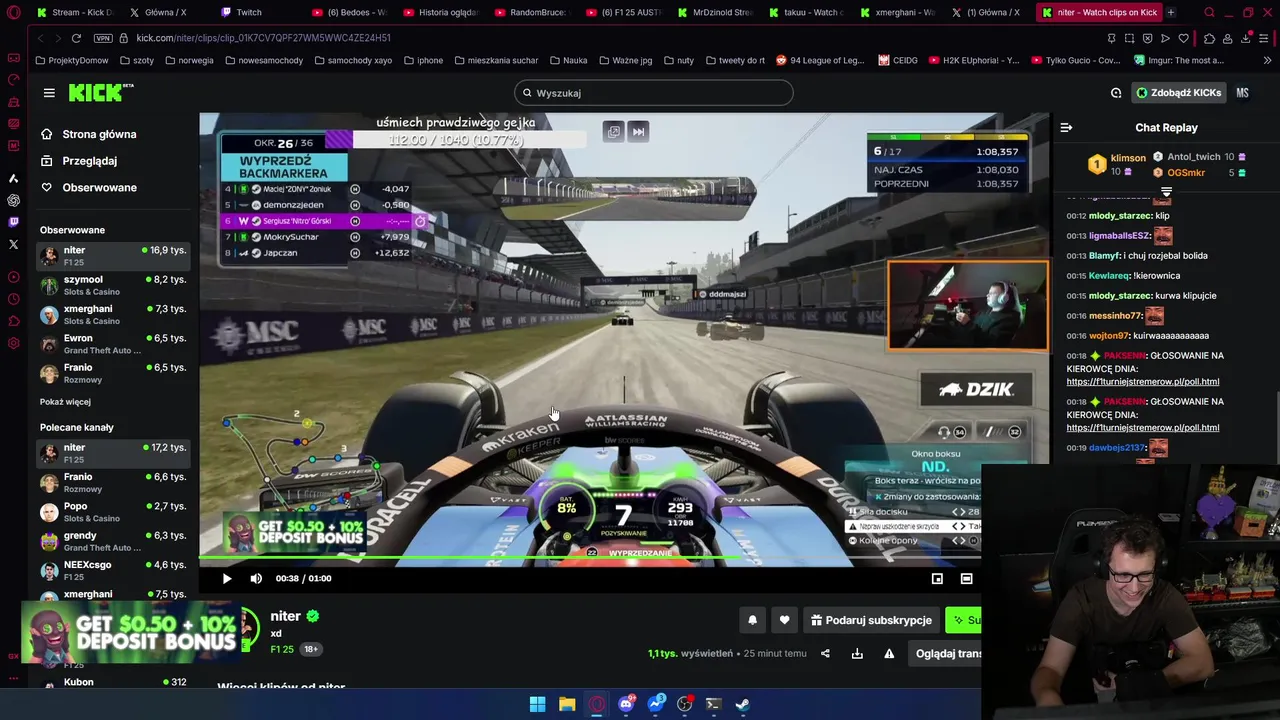The height and width of the screenshot is (720, 1280).
Task: Open Popo channel in recommended list
Action: (113, 512)
